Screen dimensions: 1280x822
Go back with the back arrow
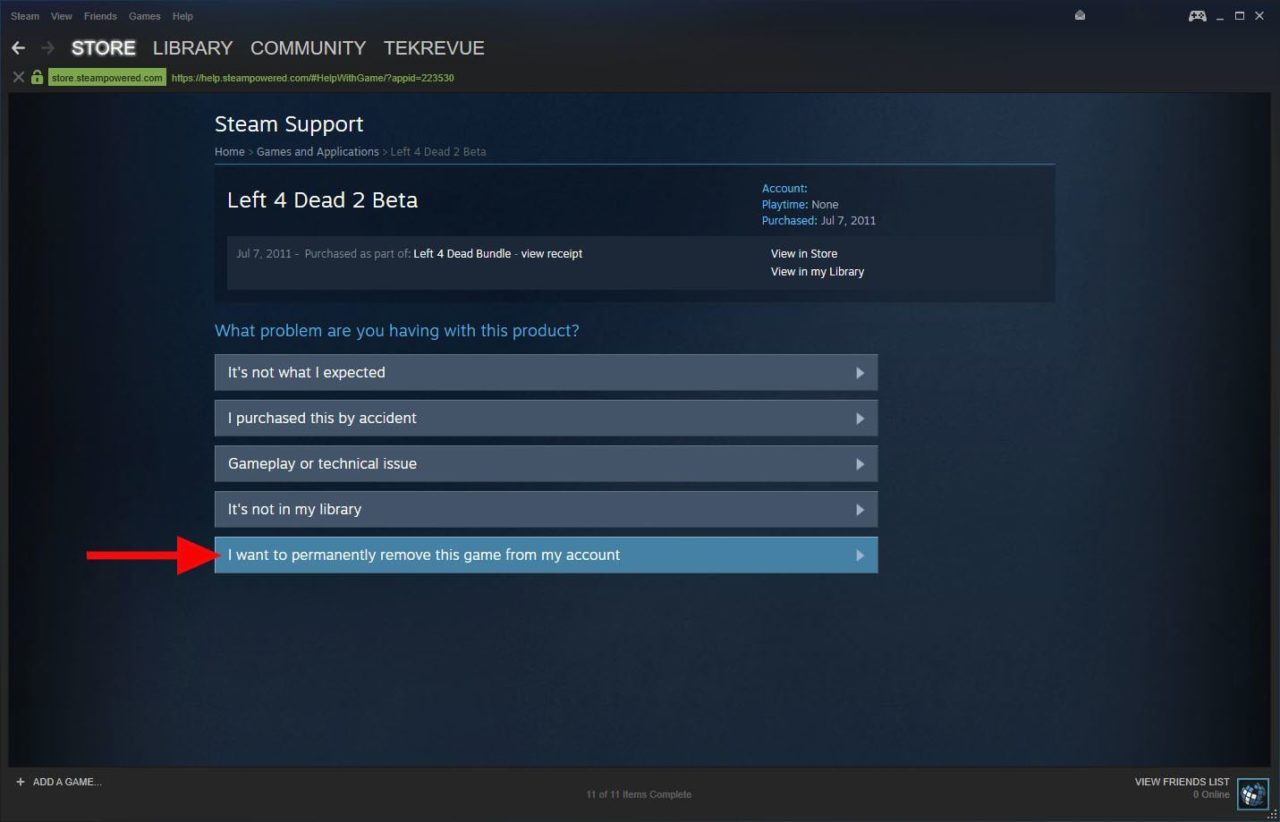pyautogui.click(x=18, y=48)
